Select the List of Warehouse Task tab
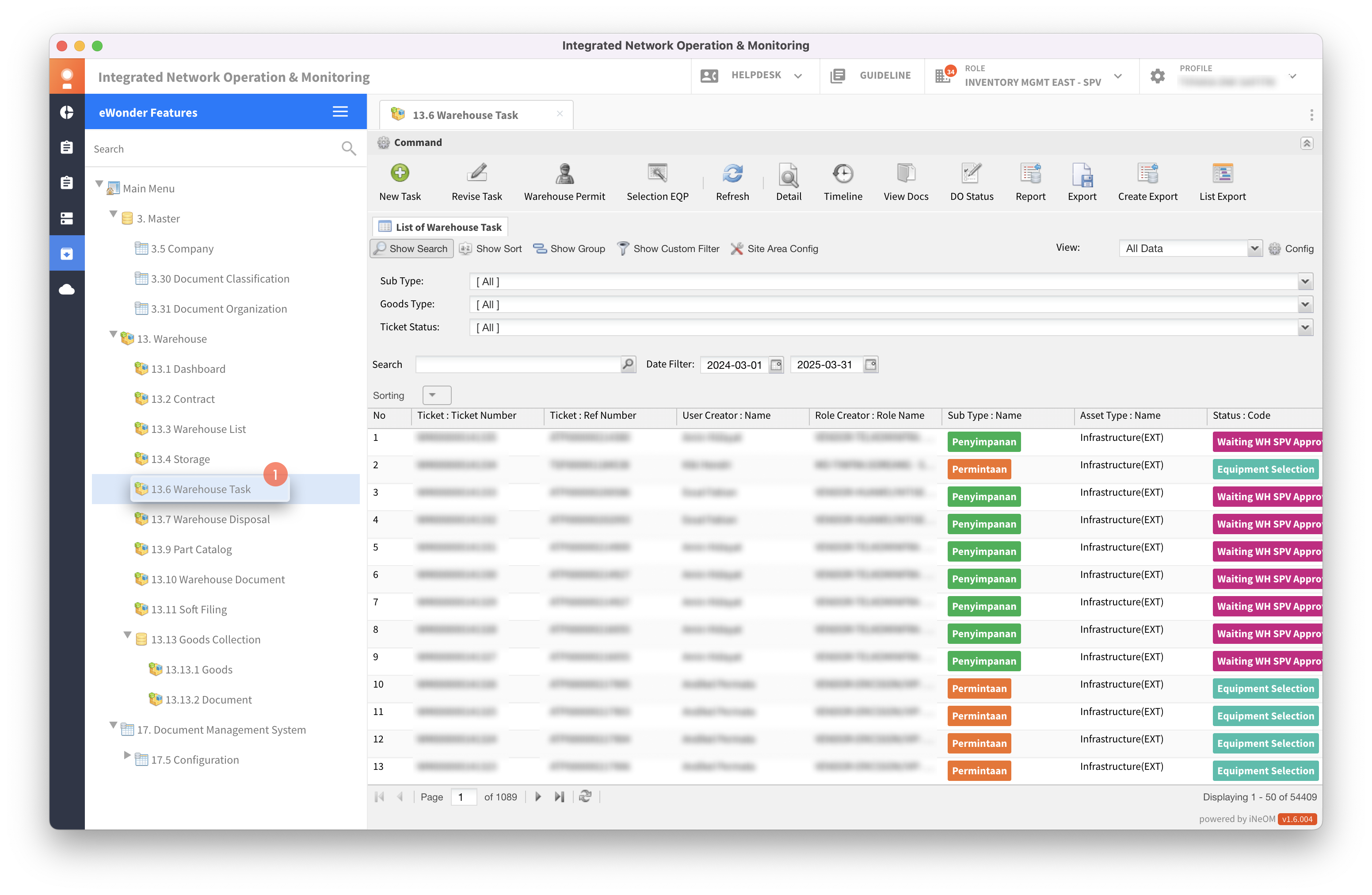Screen dimensions: 1372x895 (440, 227)
